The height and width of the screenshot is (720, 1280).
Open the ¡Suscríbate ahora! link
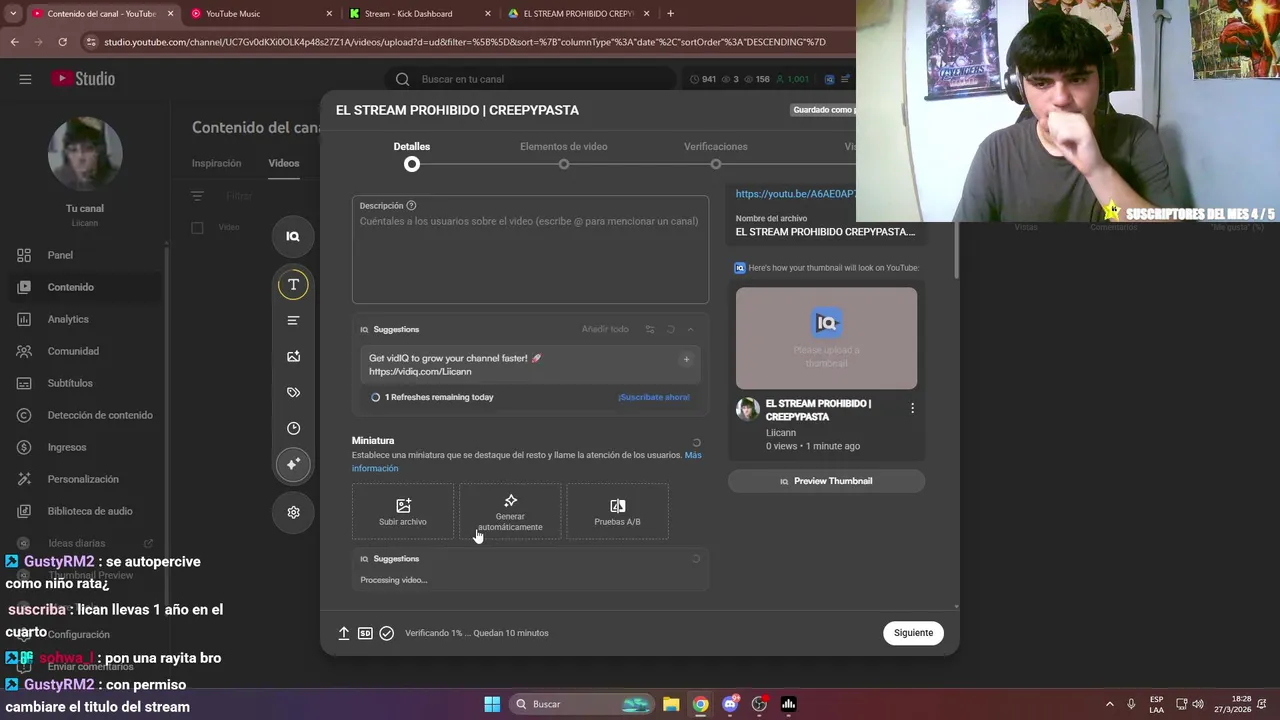[x=653, y=397]
